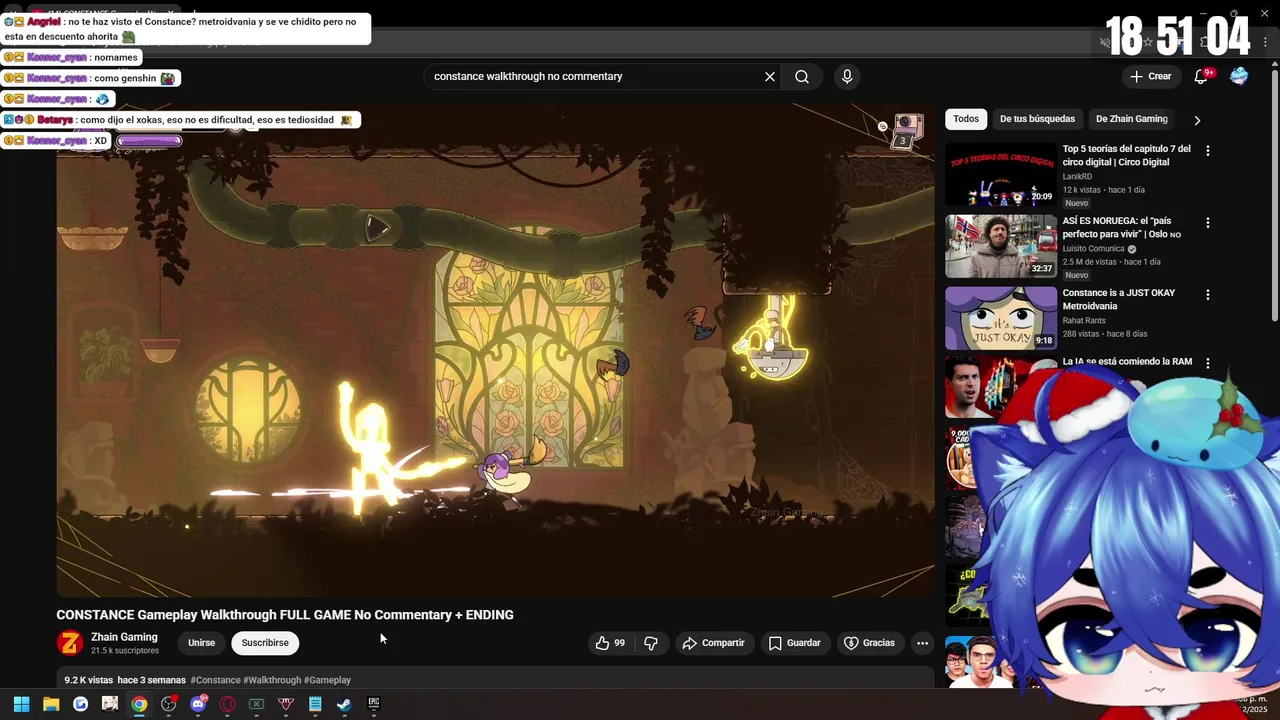Open File Explorer from taskbar
This screenshot has height=720, width=1280.
pyautogui.click(x=51, y=704)
